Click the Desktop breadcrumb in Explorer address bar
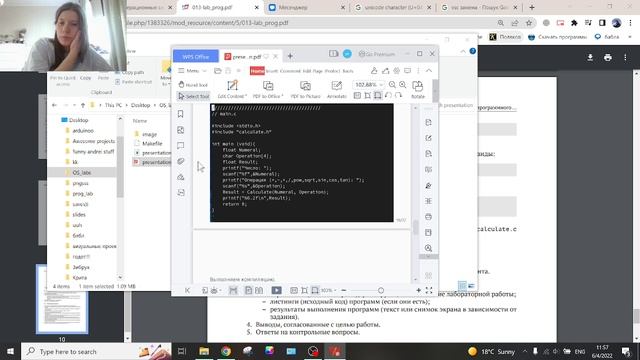Viewport: 640px width, 360px height. [x=140, y=105]
